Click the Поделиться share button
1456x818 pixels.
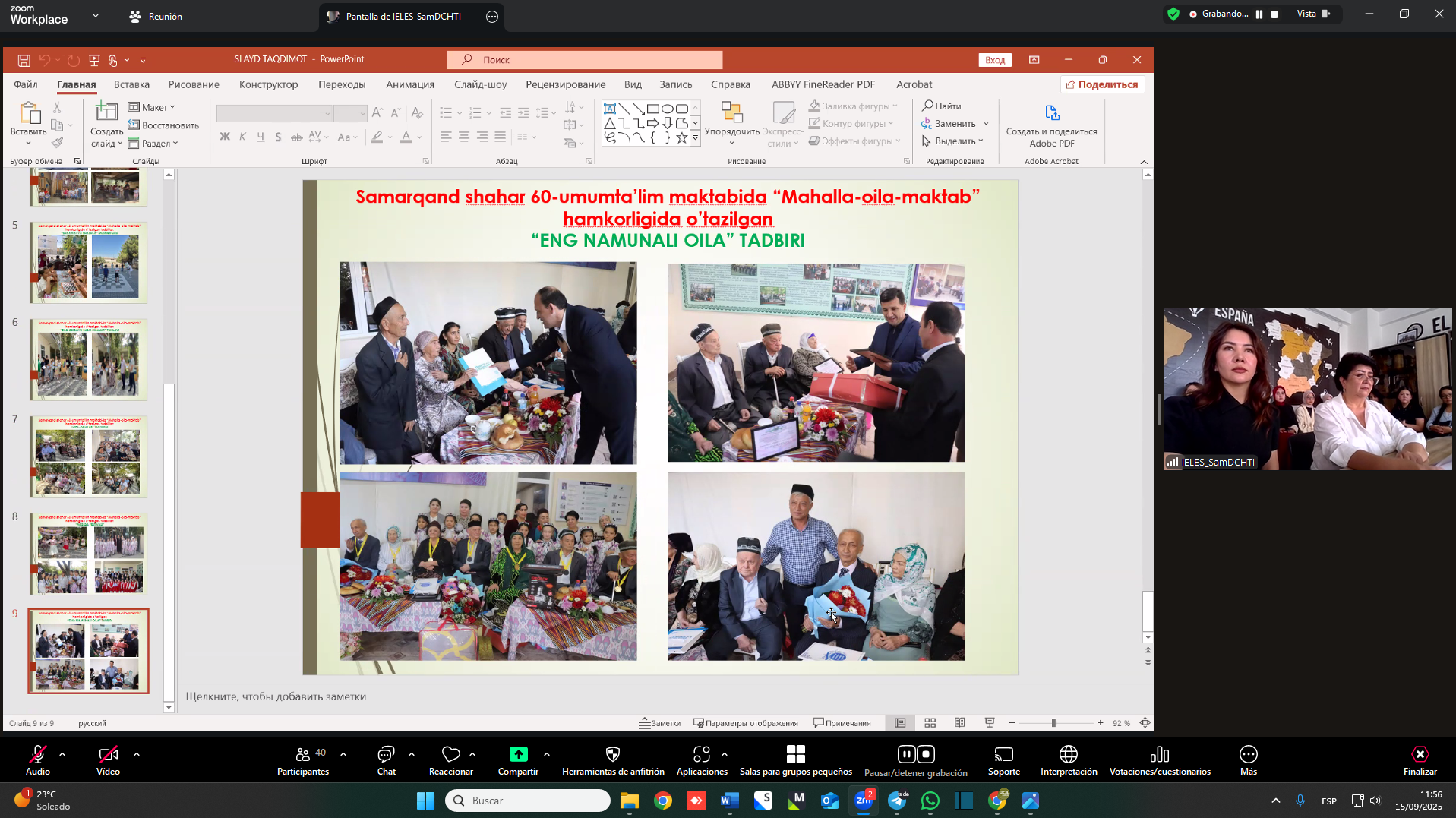pyautogui.click(x=1103, y=84)
